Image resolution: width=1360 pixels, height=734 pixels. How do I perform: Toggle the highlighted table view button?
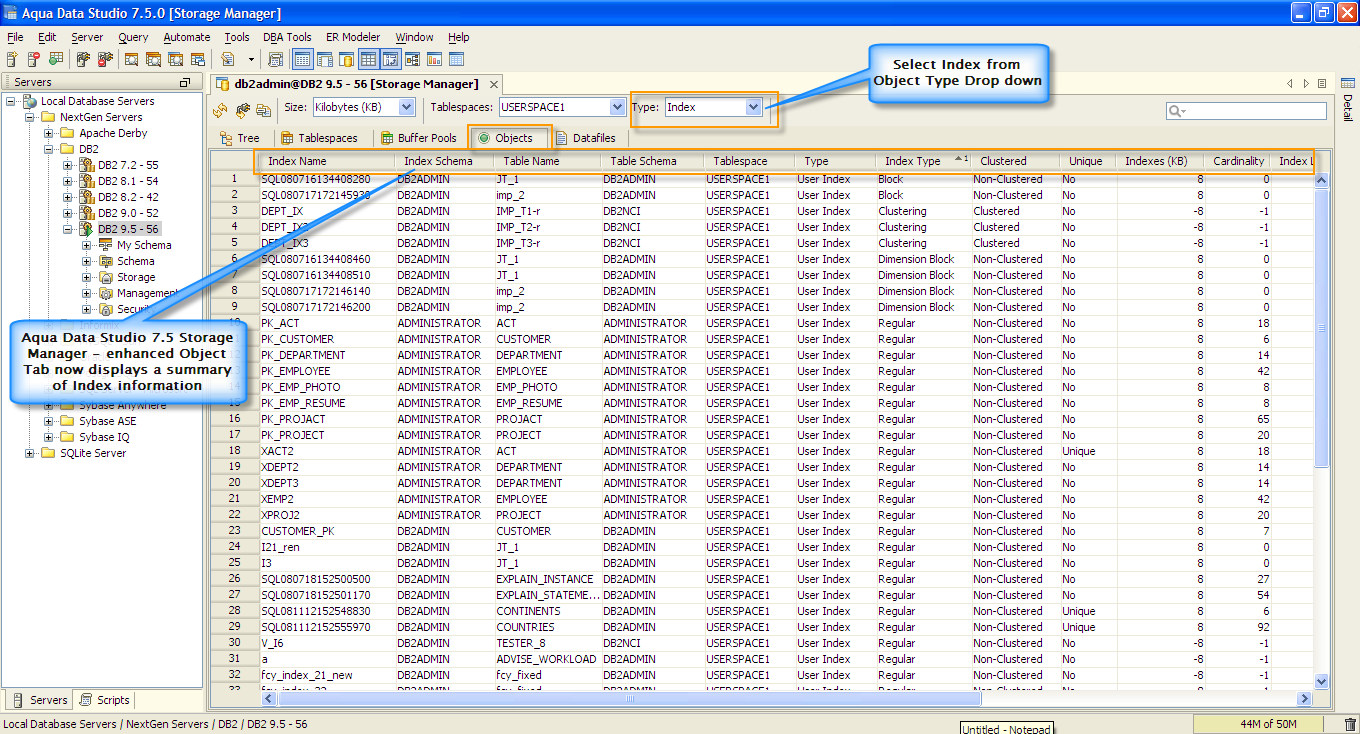(368, 59)
